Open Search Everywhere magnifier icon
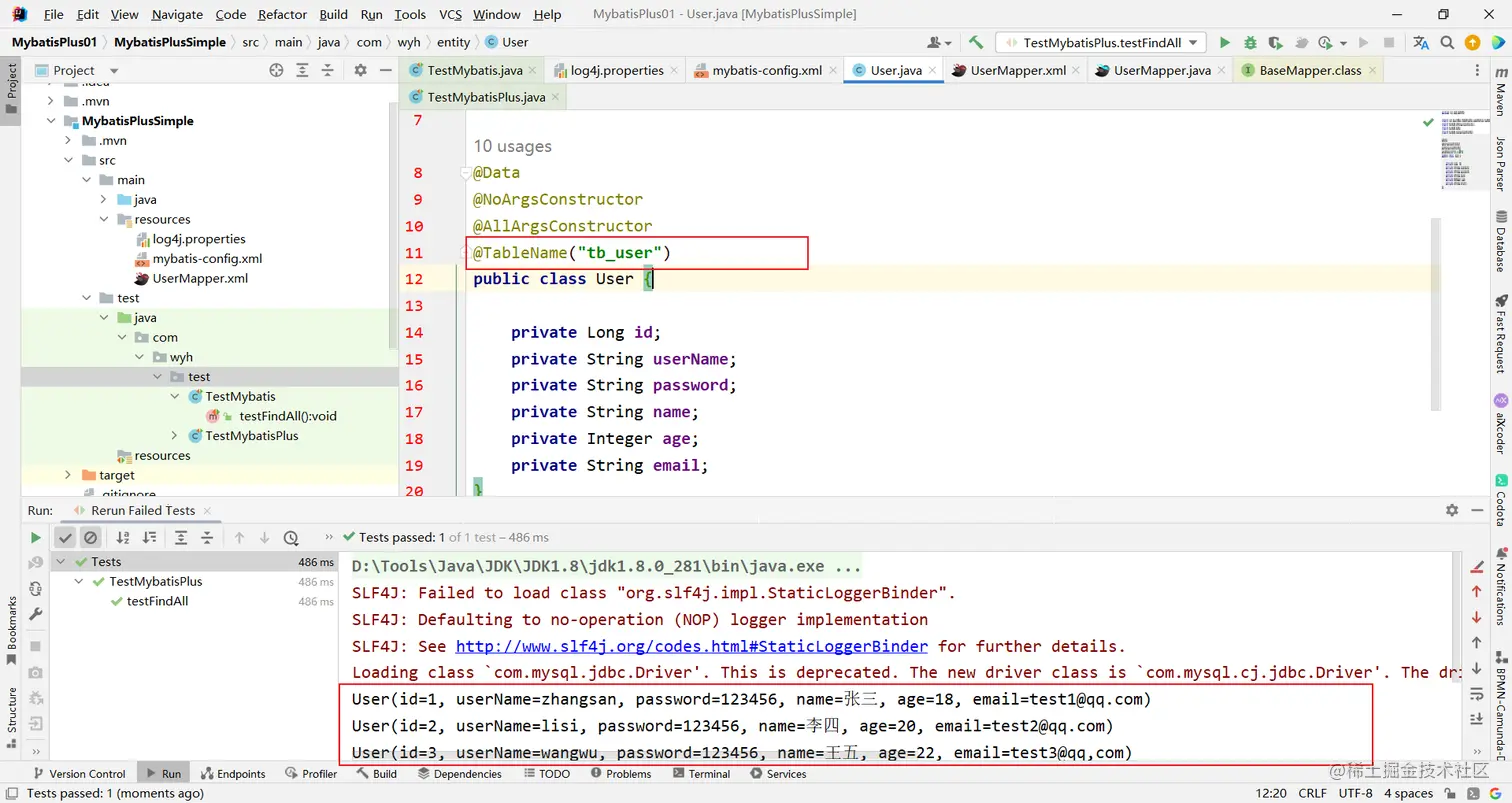This screenshot has width=1512, height=803. [1447, 43]
